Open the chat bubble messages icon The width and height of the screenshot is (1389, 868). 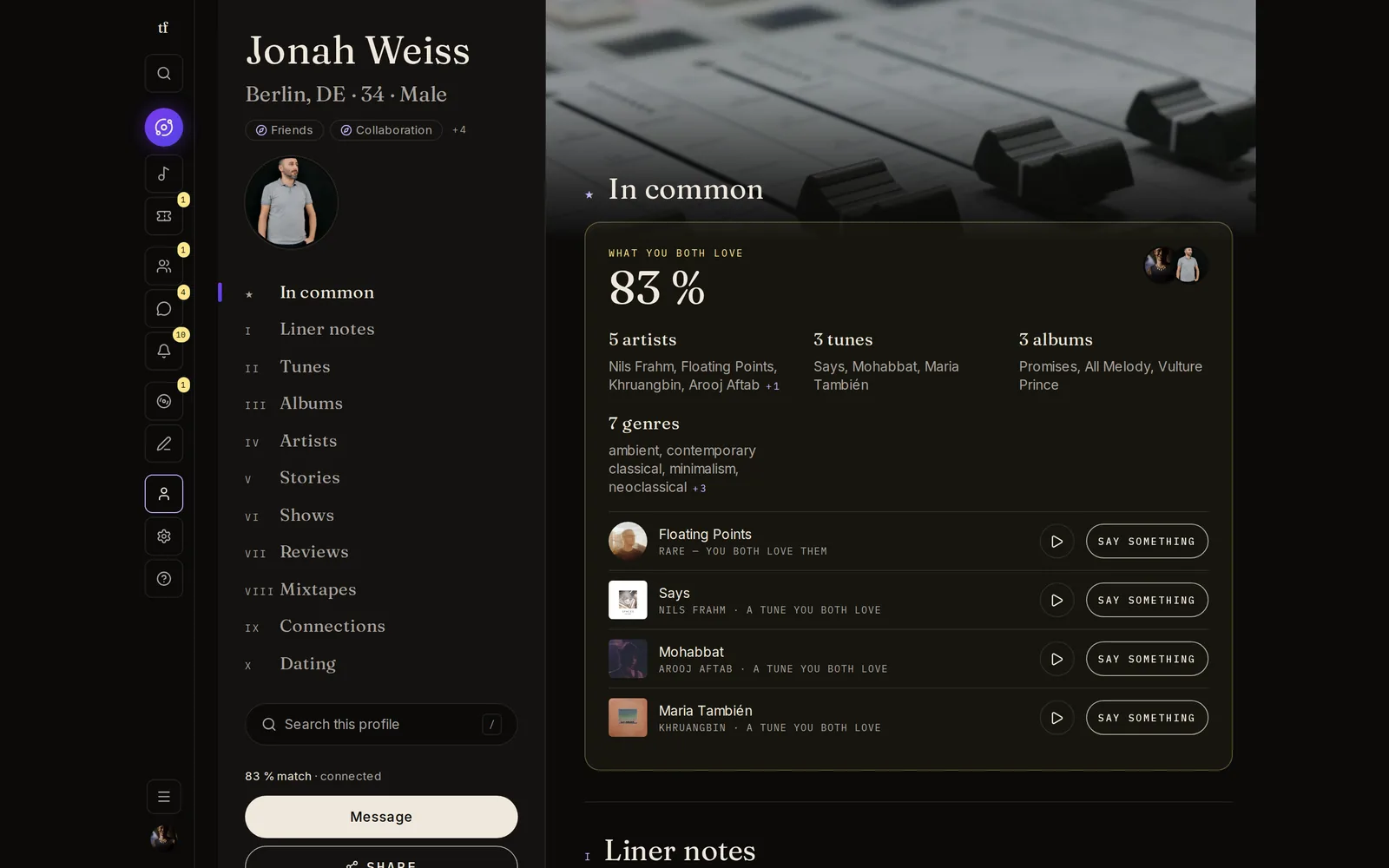click(164, 309)
